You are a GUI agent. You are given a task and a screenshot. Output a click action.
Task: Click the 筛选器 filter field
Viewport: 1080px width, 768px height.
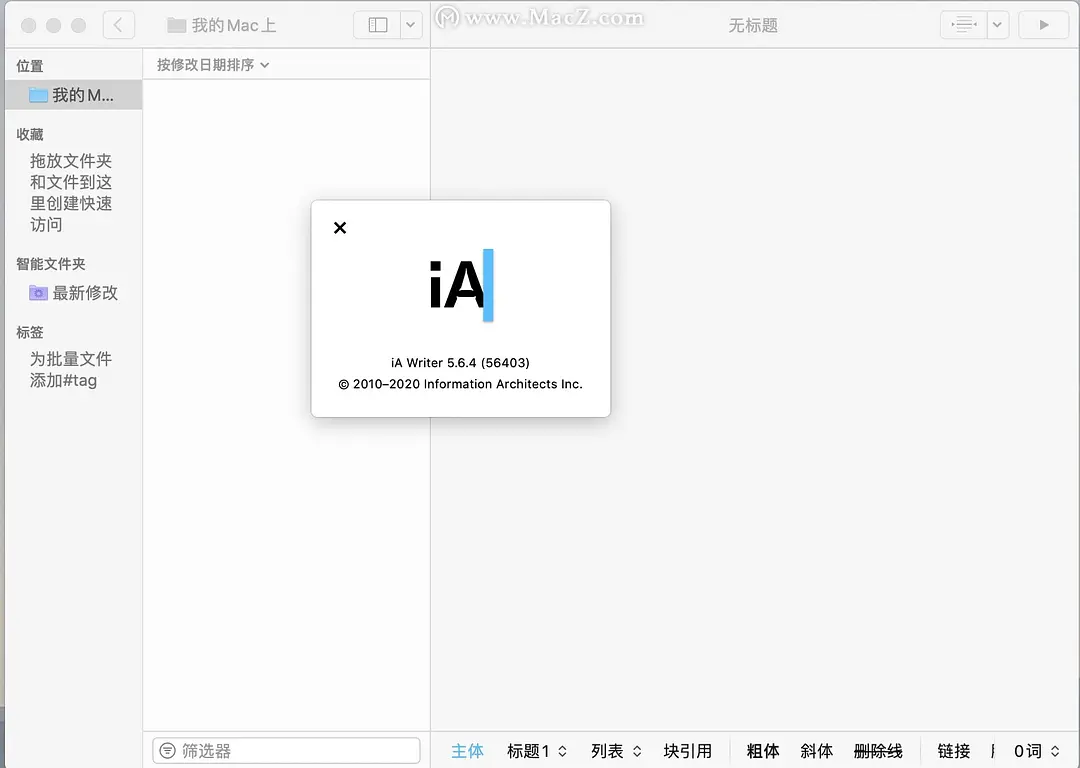tap(286, 750)
